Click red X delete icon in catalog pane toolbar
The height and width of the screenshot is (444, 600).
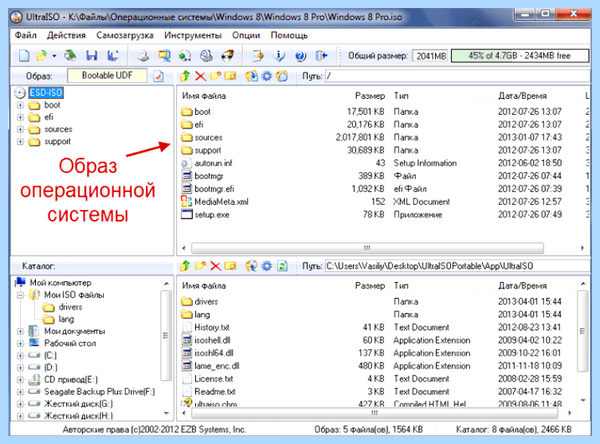click(215, 266)
